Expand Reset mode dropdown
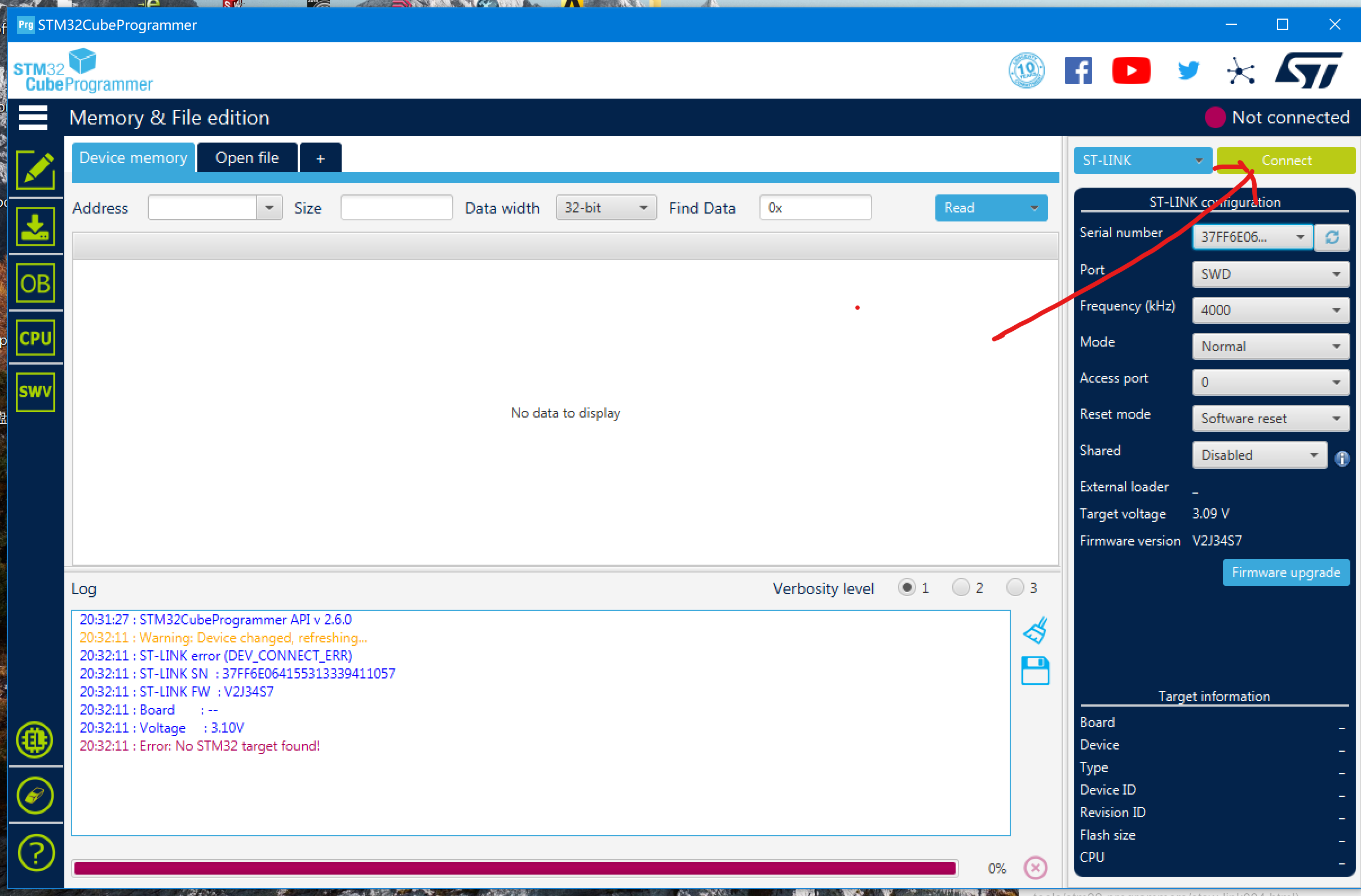 tap(1271, 419)
